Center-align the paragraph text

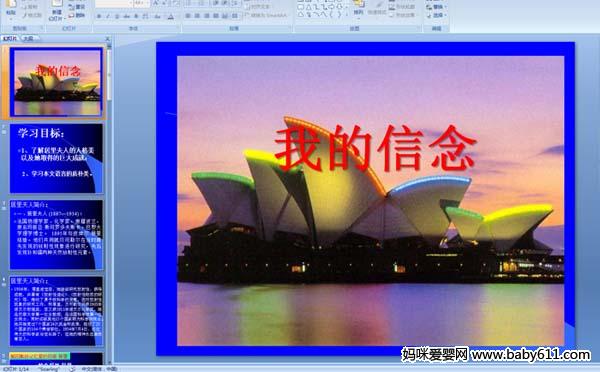[197, 16]
